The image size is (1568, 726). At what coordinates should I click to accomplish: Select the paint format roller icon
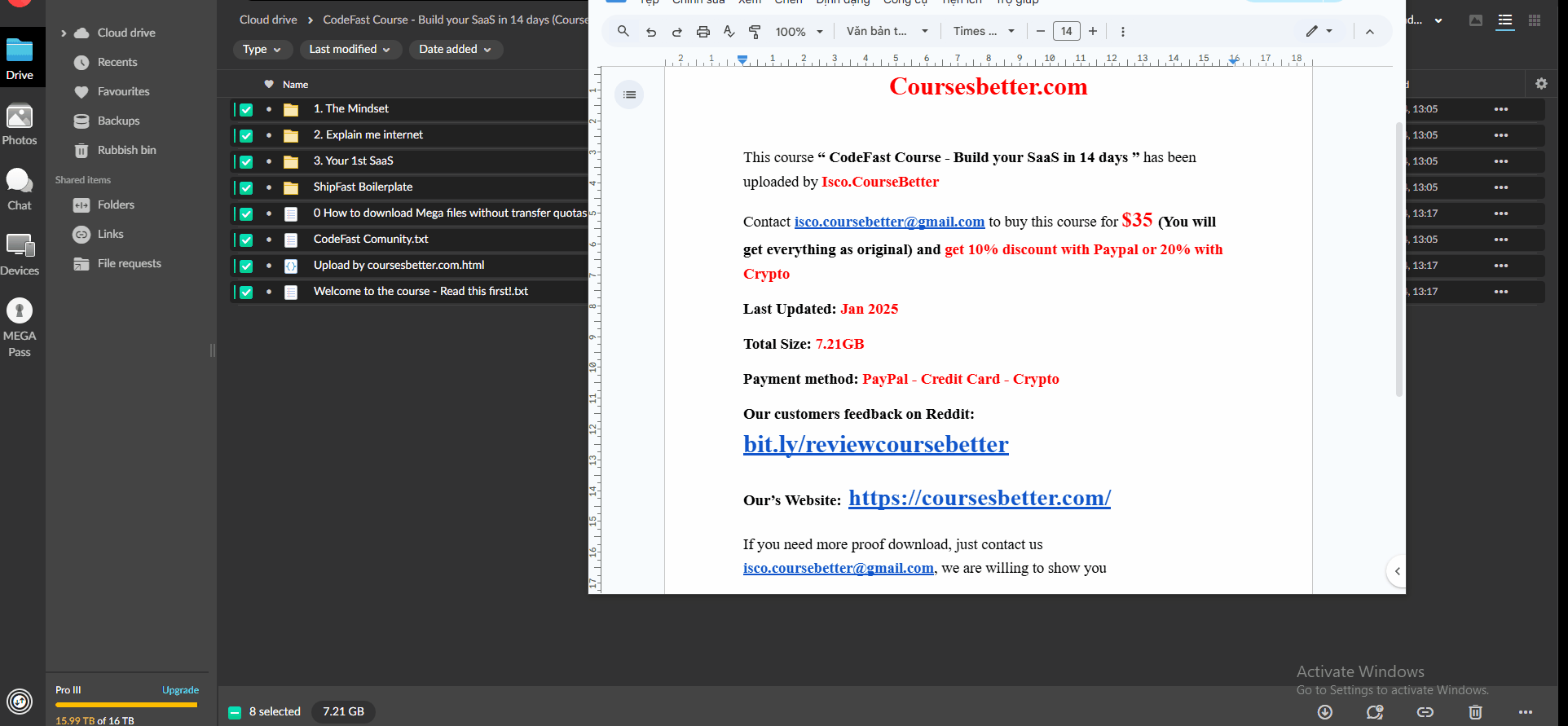755,32
